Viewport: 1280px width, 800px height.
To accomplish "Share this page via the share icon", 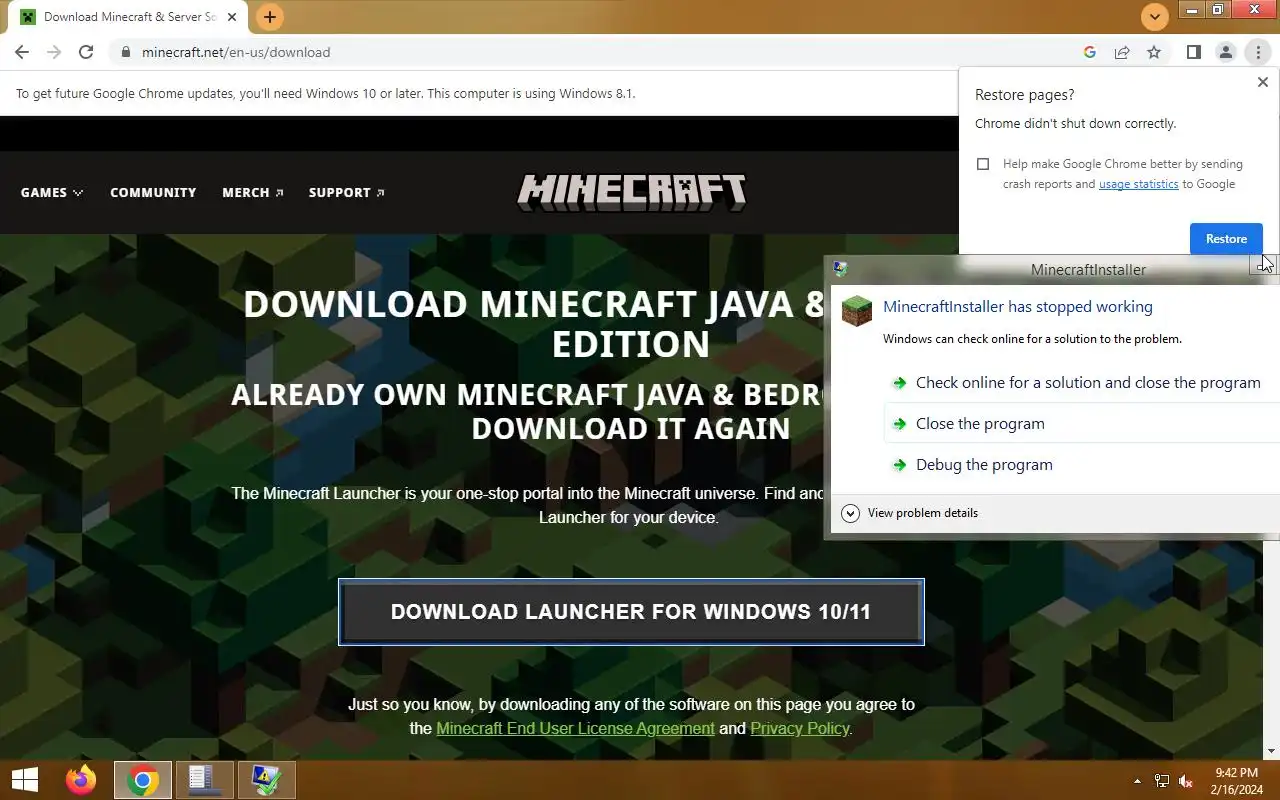I will (x=1122, y=52).
